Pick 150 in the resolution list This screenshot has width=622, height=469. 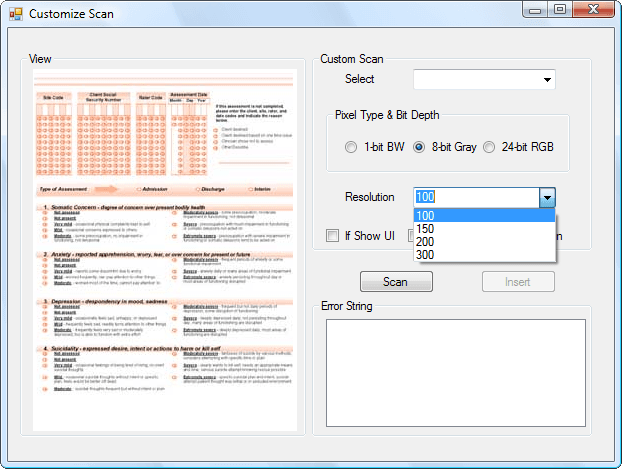click(484, 229)
